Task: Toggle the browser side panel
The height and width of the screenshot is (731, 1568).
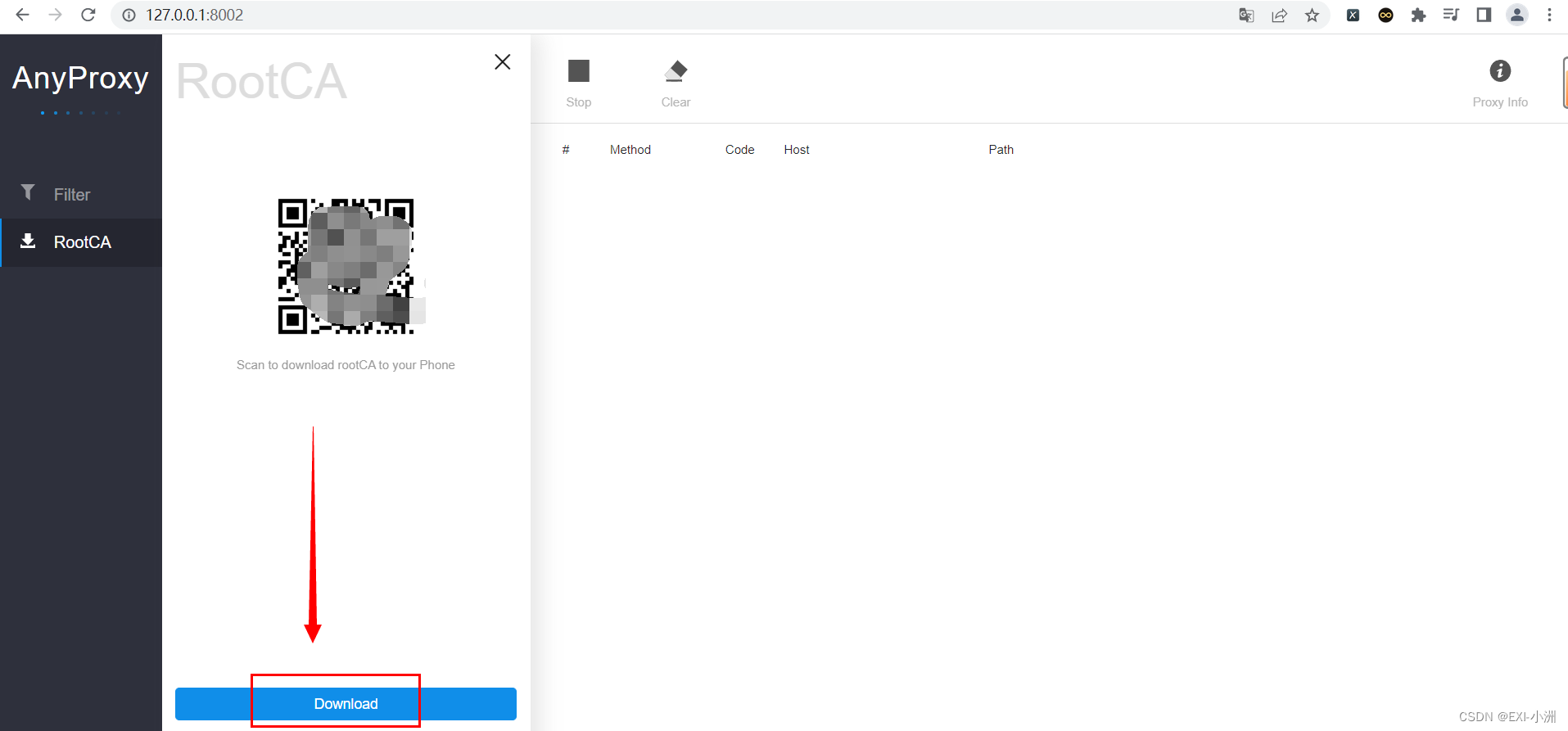Action: pos(1484,15)
